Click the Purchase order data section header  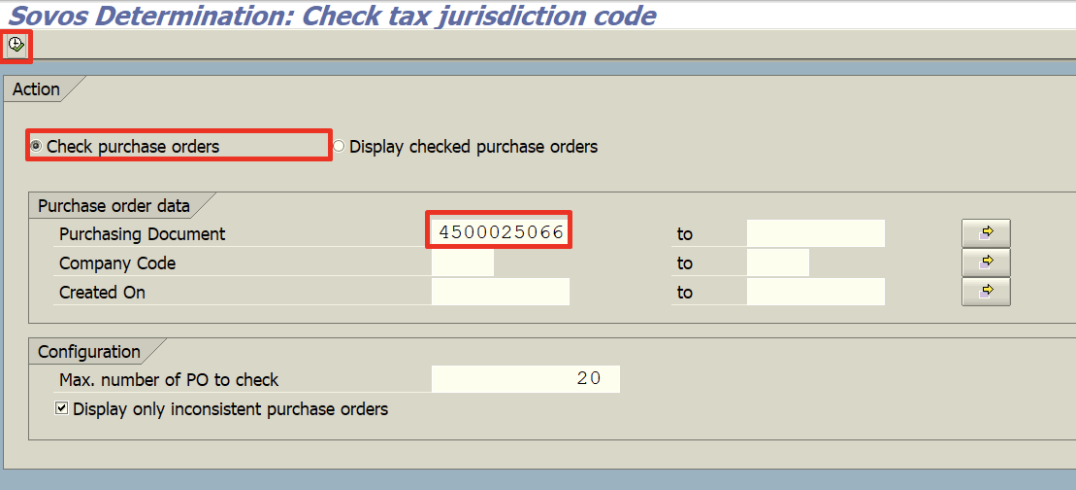tap(113, 206)
